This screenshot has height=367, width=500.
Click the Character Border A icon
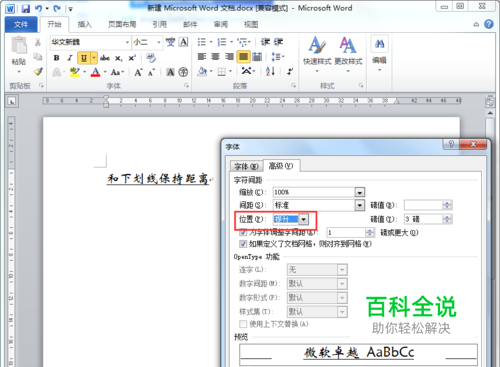(x=183, y=42)
